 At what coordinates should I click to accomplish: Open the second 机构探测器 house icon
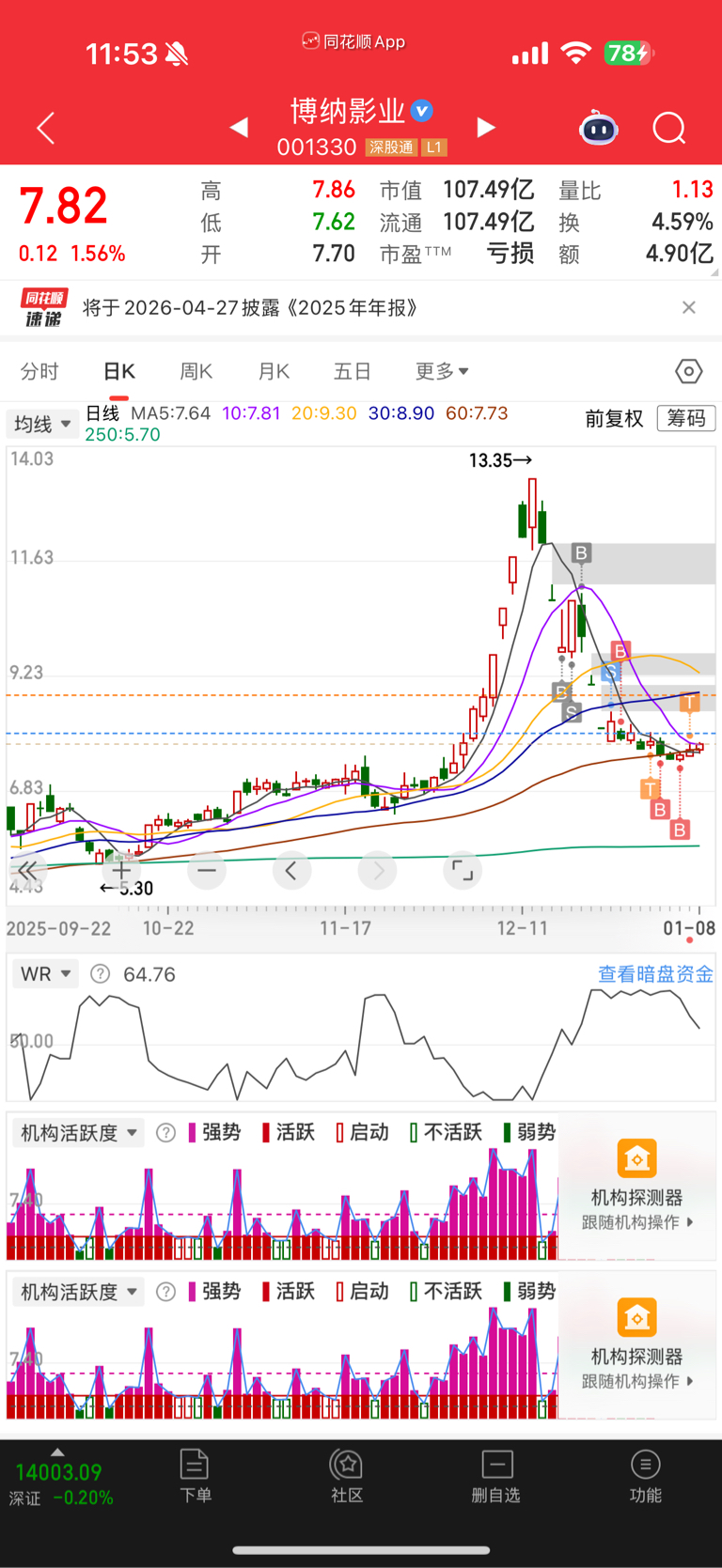click(636, 1317)
